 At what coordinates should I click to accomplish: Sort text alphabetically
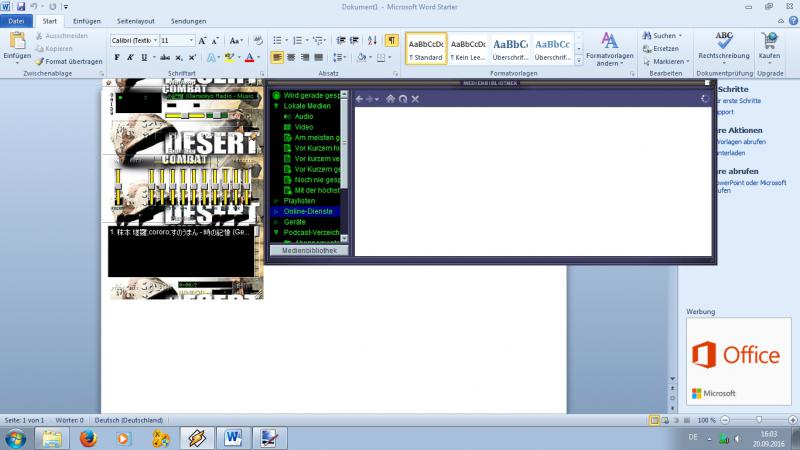tap(372, 41)
